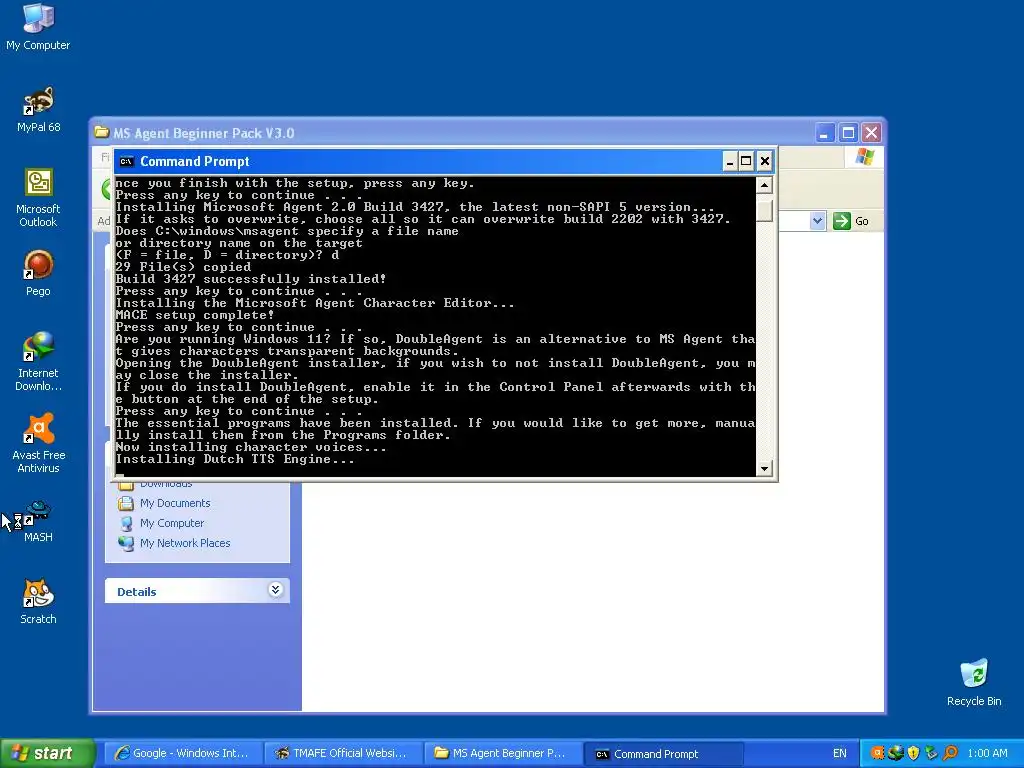Click the globe network tray icon

pos(895,753)
